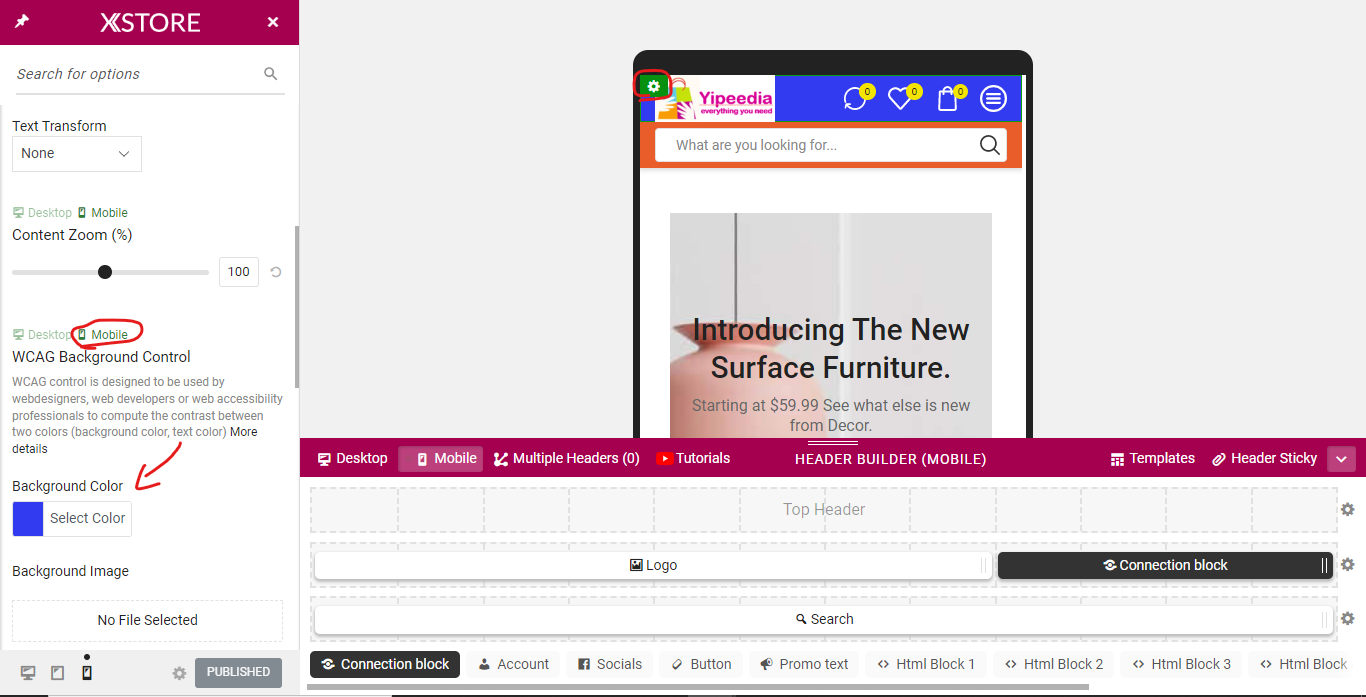Click the elements list horizontal scrollbar
This screenshot has height=697, width=1366.
tap(698, 687)
